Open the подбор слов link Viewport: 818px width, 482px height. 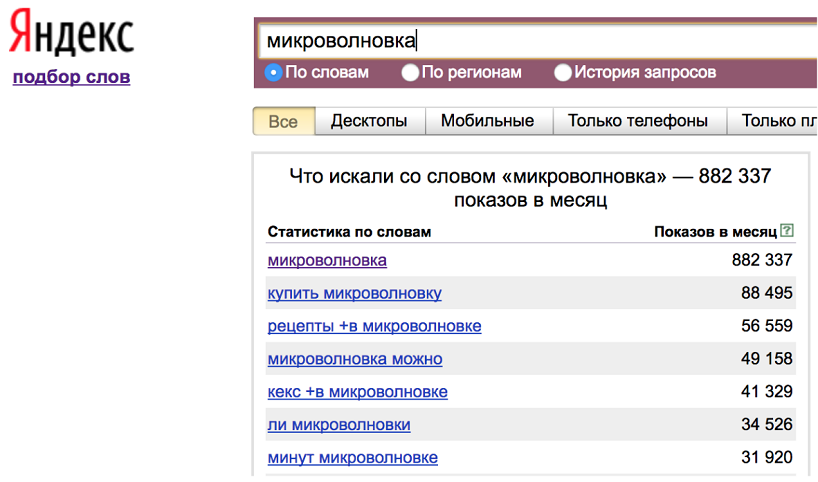(x=71, y=77)
